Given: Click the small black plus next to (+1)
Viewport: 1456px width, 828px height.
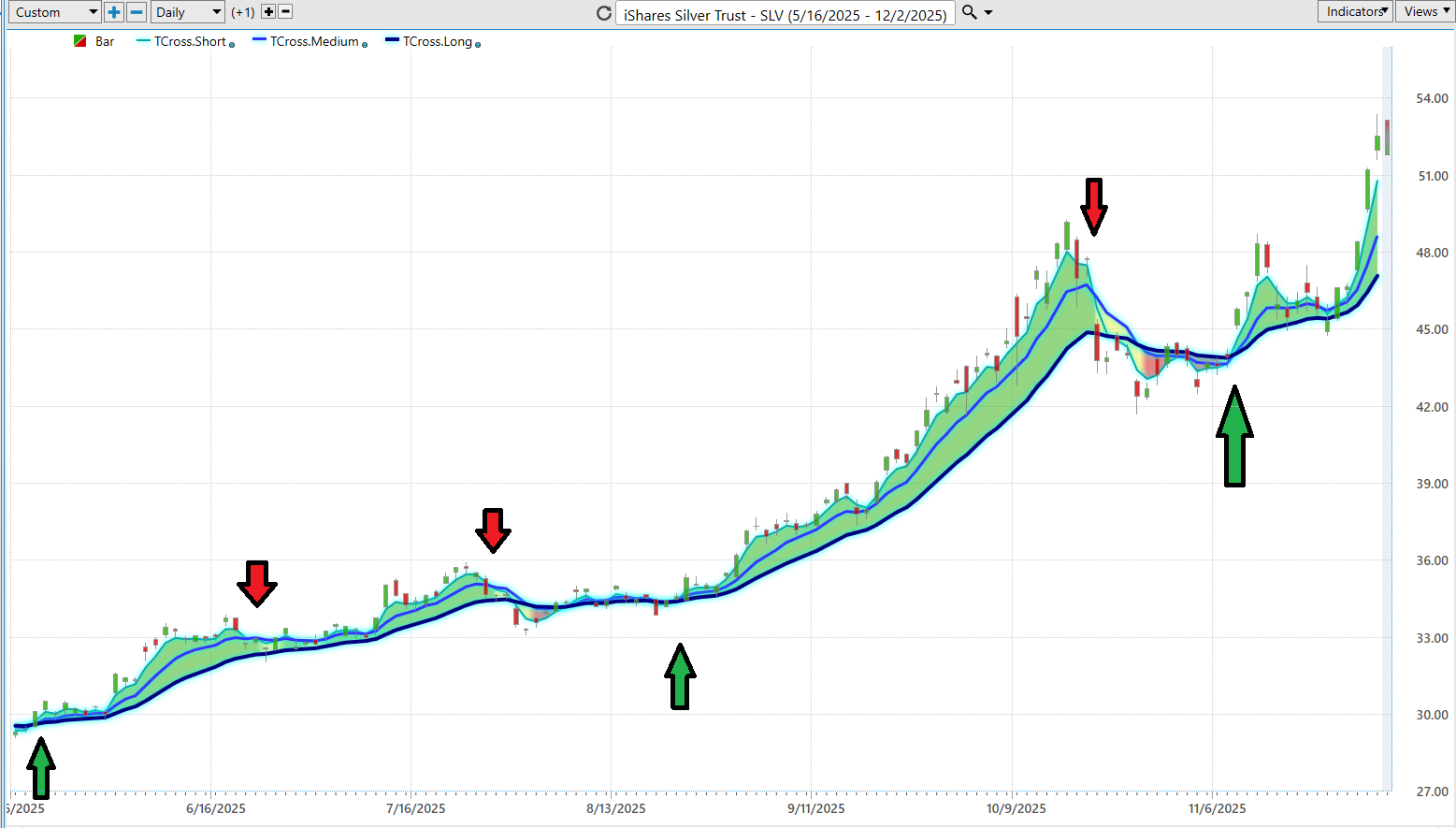Looking at the screenshot, I should click(x=268, y=12).
